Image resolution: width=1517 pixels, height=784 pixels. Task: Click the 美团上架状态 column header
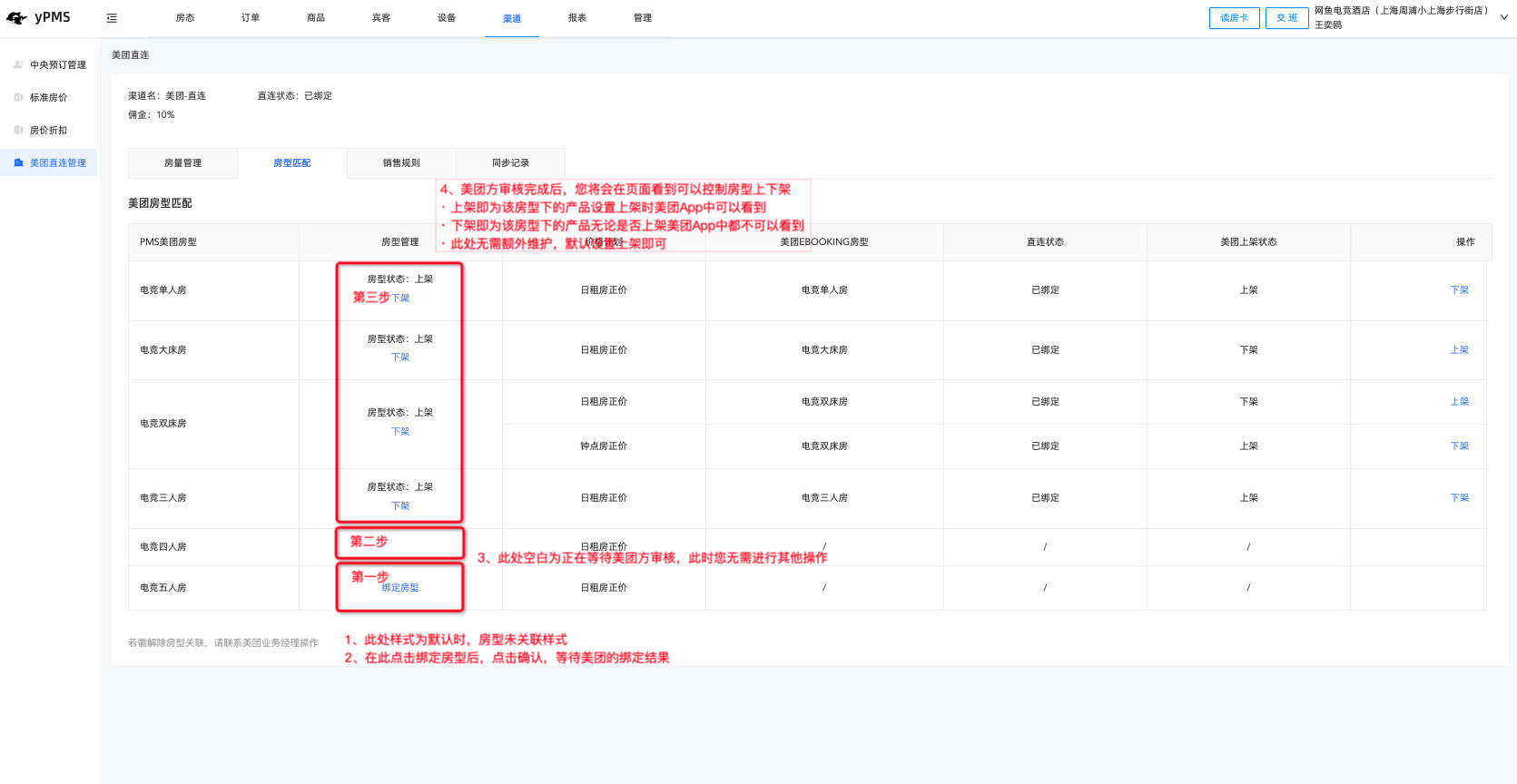click(1248, 242)
